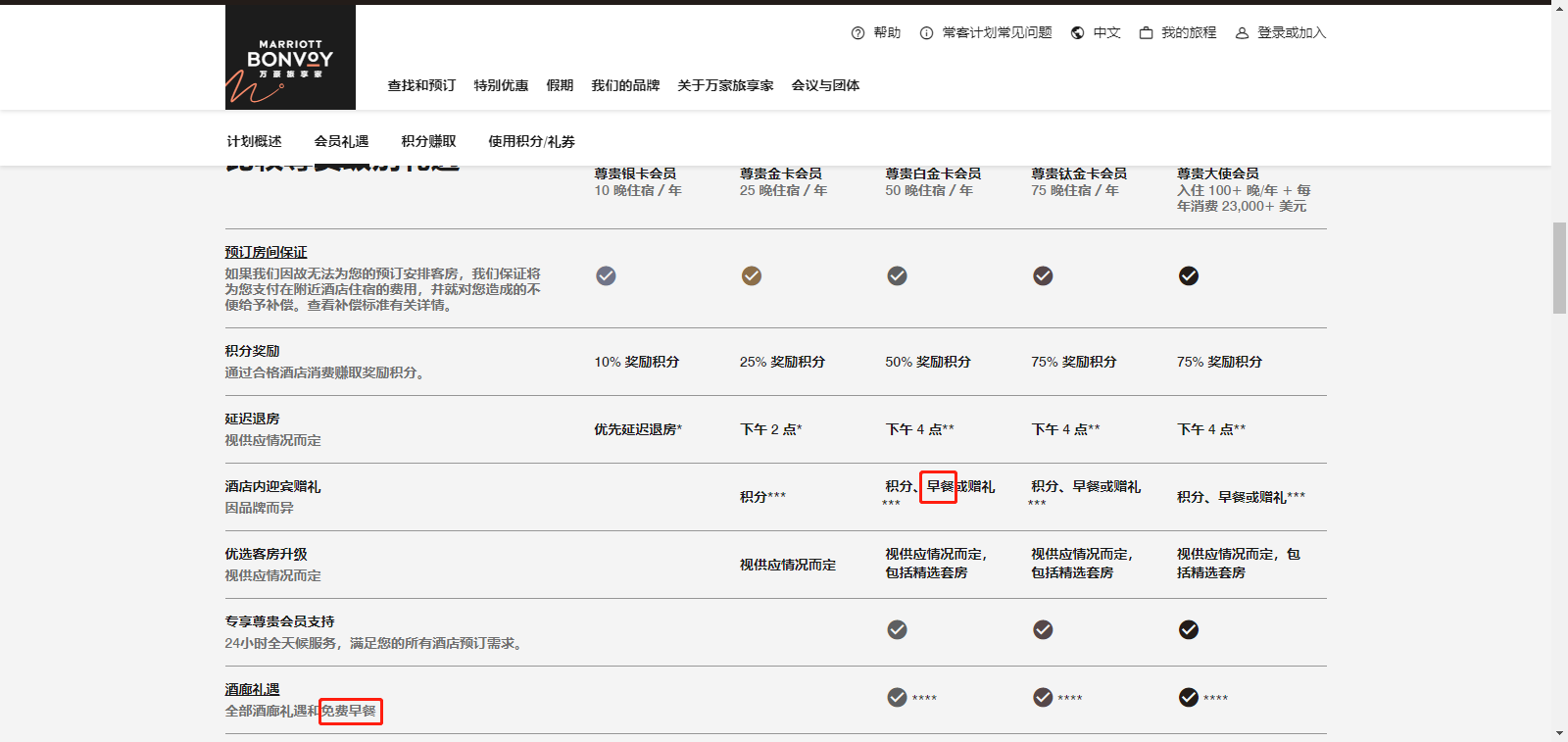Image resolution: width=1568 pixels, height=742 pixels.
Task: Click 预订房间保证 checkmark in 尊贵钛金卡会员 column
Action: 1044,276
